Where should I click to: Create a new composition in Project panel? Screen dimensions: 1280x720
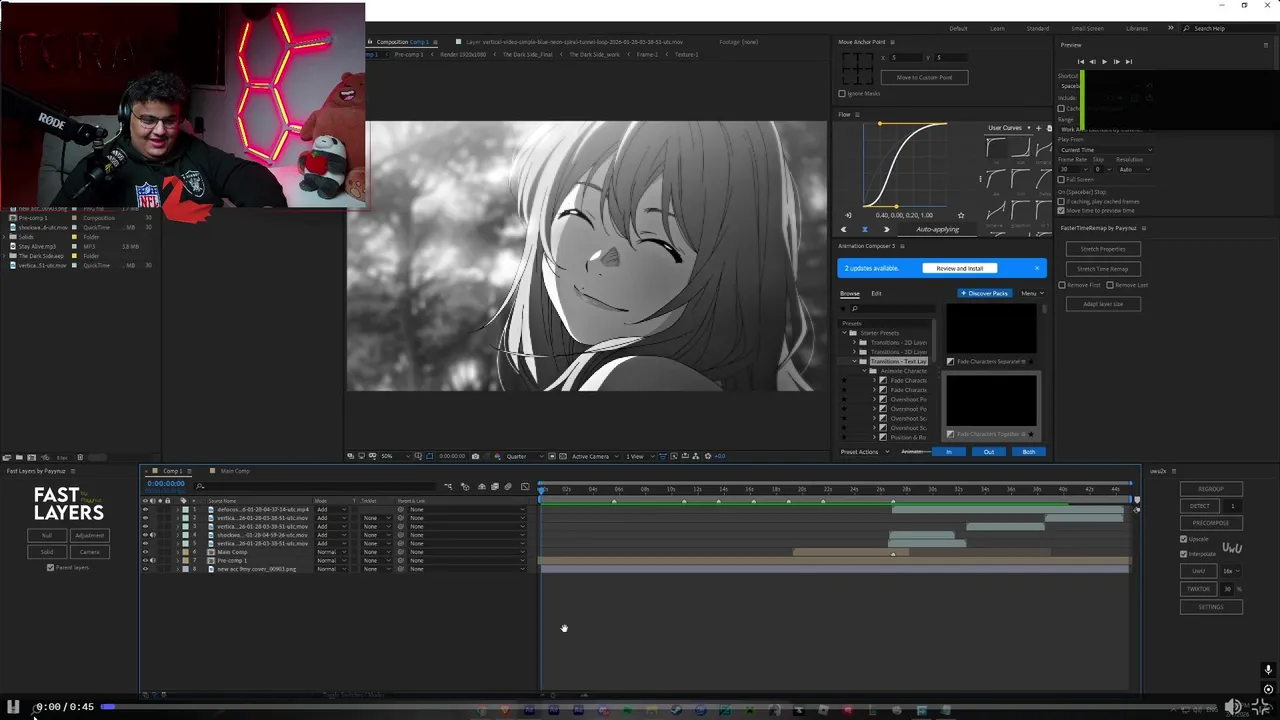click(x=31, y=457)
